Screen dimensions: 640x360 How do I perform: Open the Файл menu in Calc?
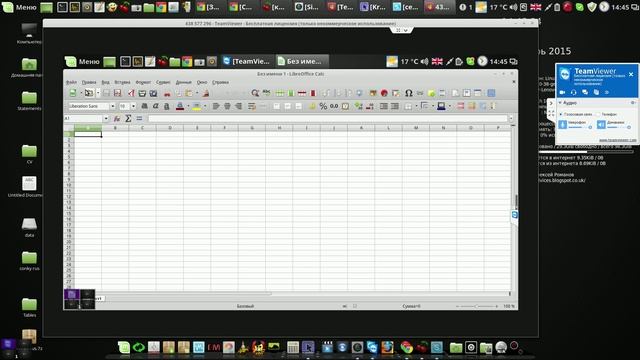(71, 82)
